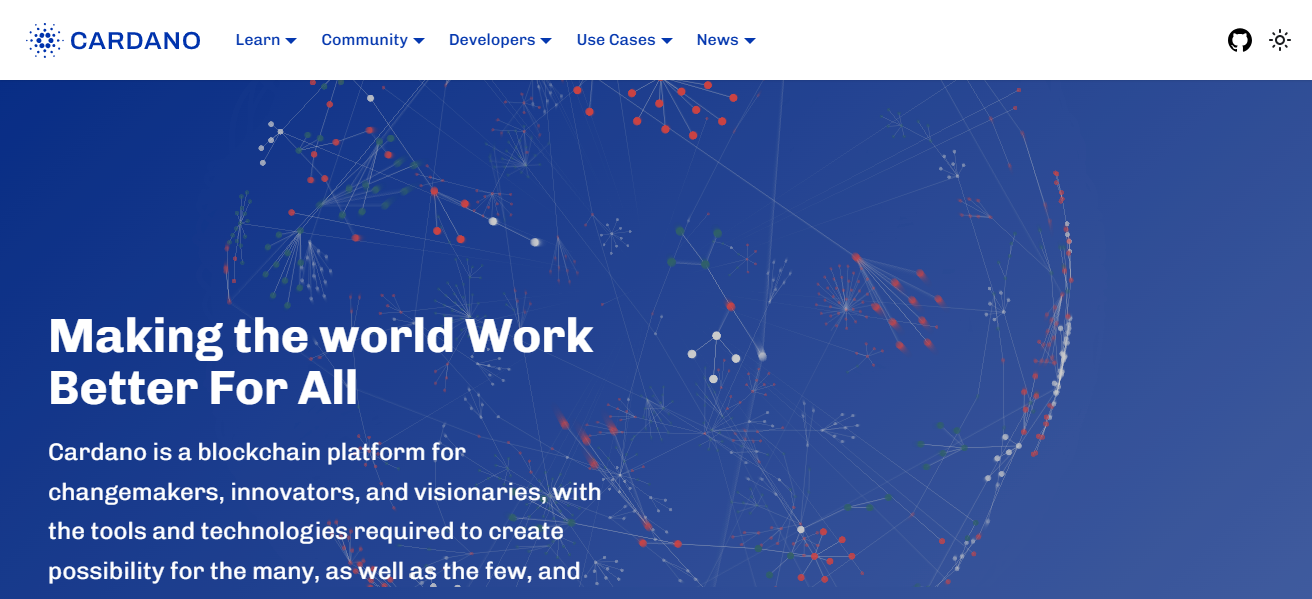This screenshot has height=599, width=1312.
Task: Expand the Use Cases dropdown menu
Action: (x=615, y=40)
